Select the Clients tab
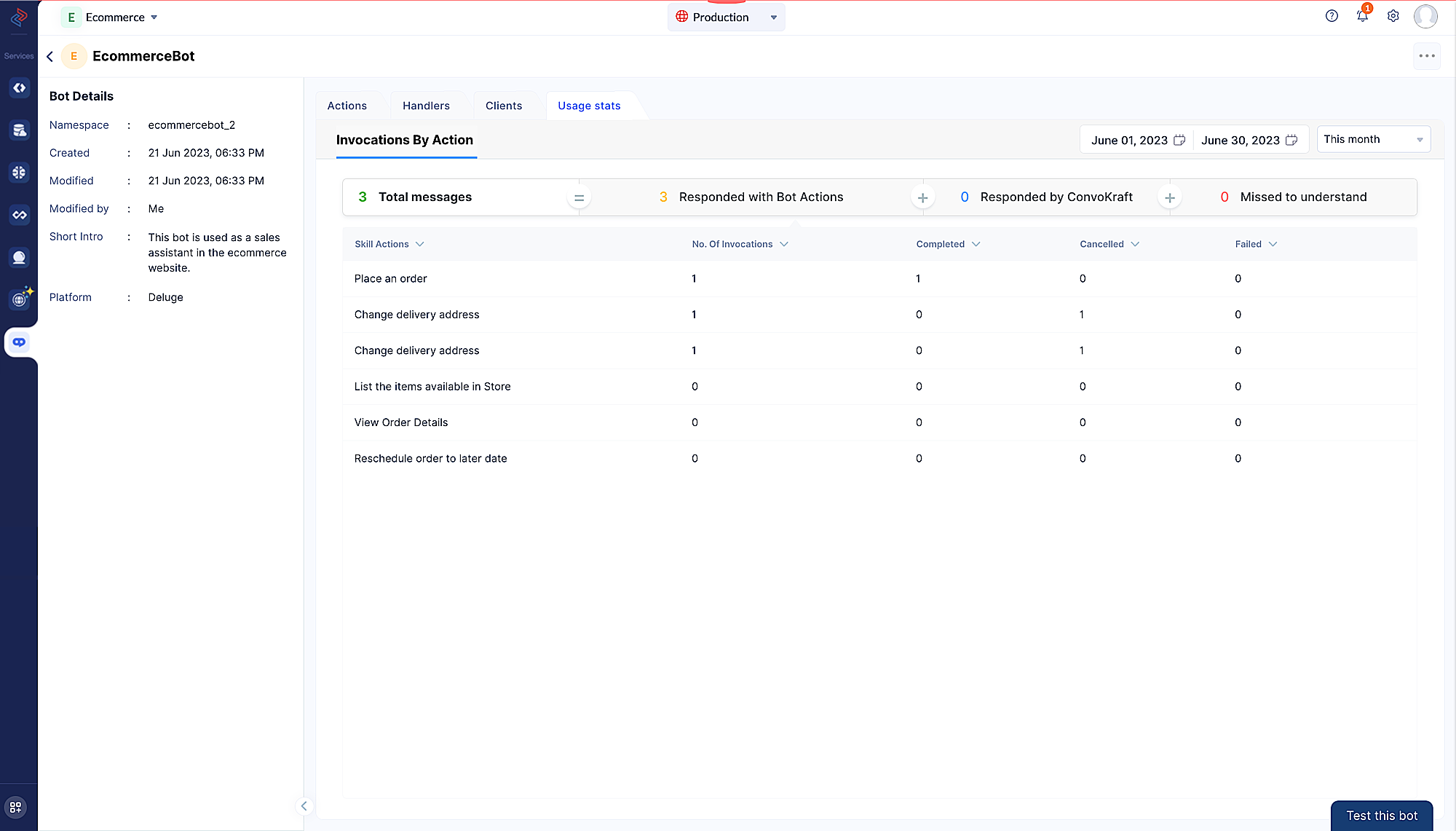Screen dimensions: 1456x831 503,105
